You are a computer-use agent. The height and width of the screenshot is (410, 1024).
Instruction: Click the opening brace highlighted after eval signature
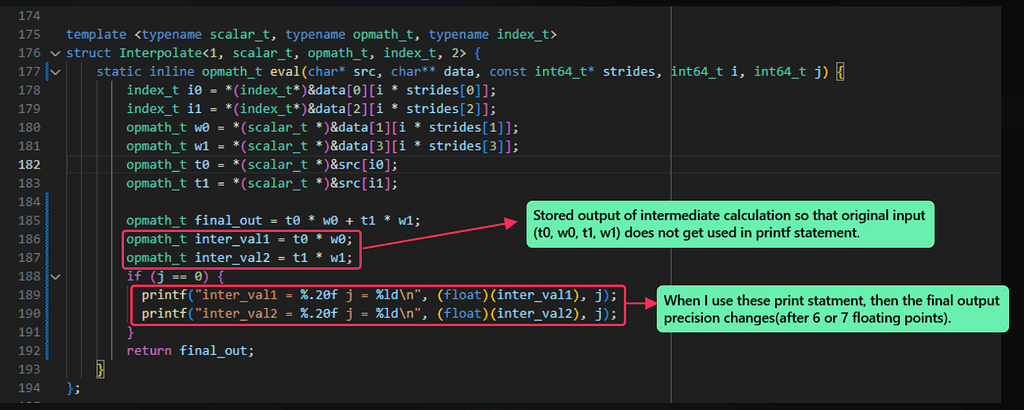click(841, 72)
